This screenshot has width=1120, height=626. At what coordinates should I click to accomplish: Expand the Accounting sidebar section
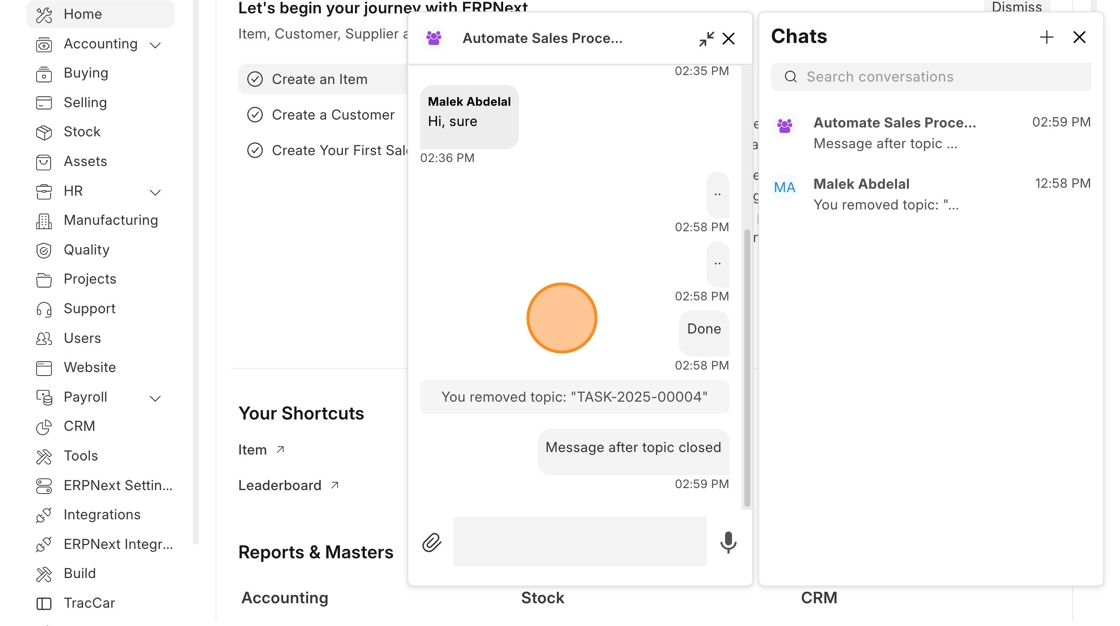pos(155,45)
